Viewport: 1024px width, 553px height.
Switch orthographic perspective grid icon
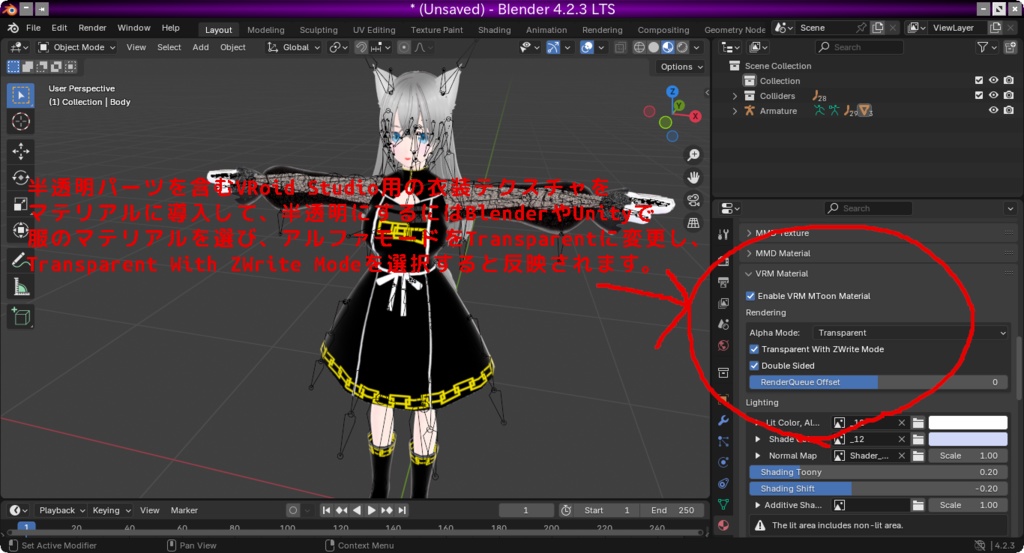(x=693, y=223)
